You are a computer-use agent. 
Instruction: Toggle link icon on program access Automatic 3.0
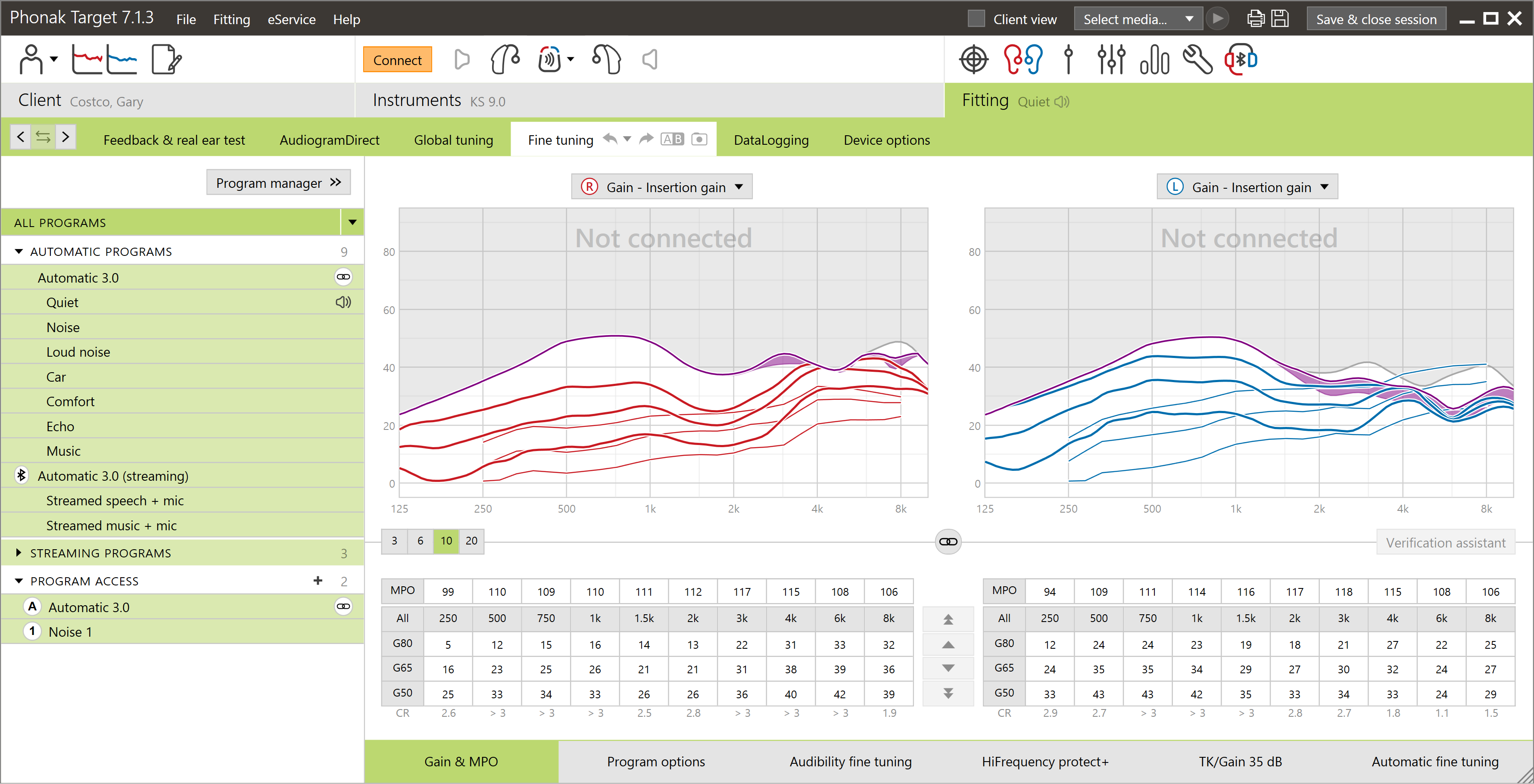point(343,607)
